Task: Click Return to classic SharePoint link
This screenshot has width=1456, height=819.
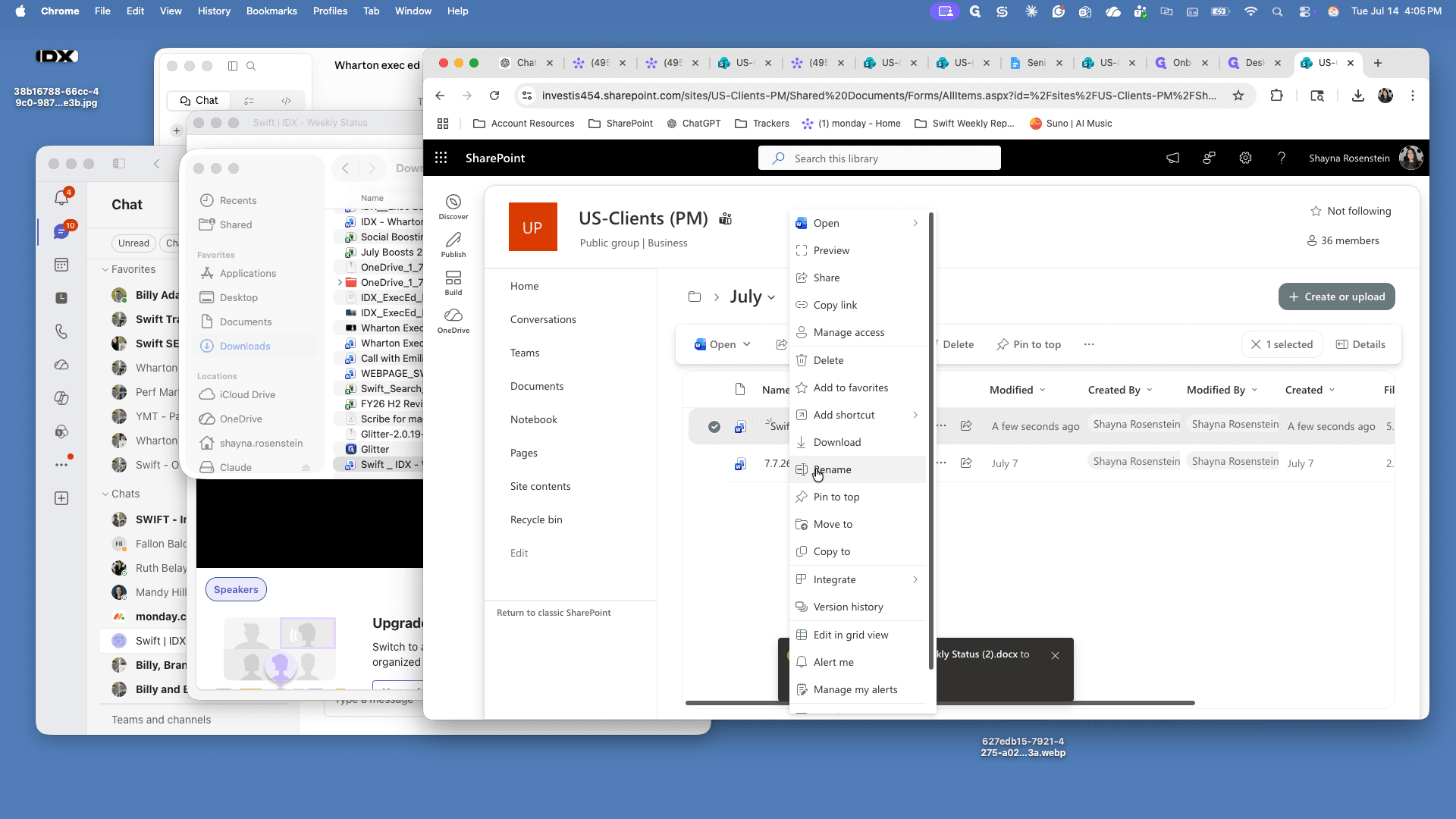Action: tap(554, 613)
